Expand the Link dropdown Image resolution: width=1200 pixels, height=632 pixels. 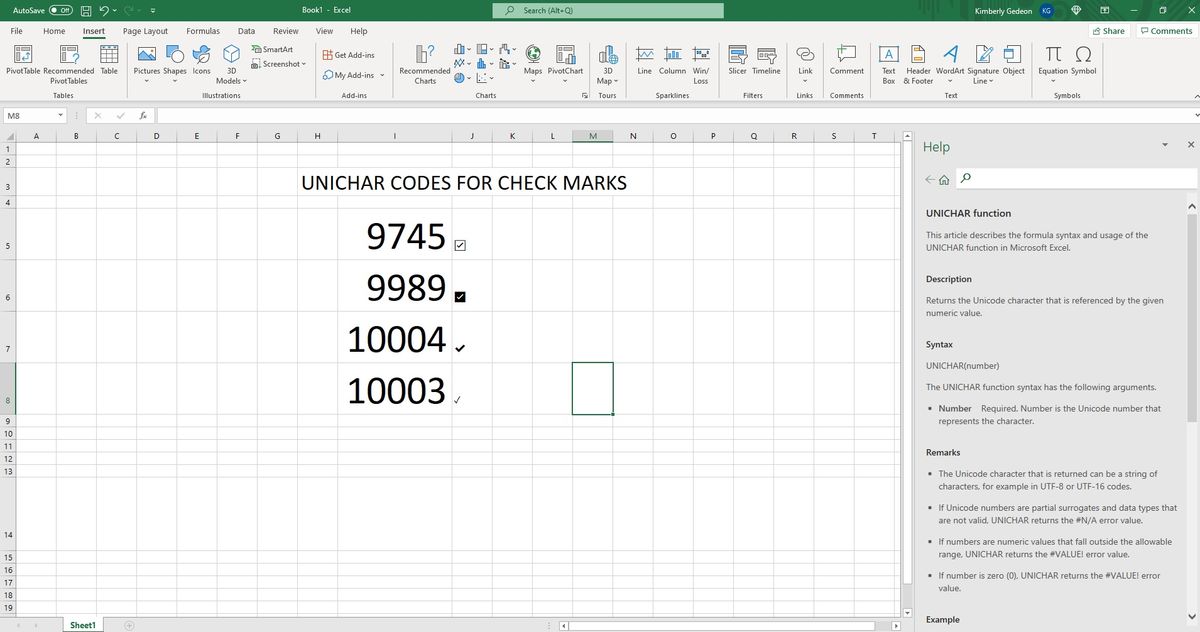(805, 83)
